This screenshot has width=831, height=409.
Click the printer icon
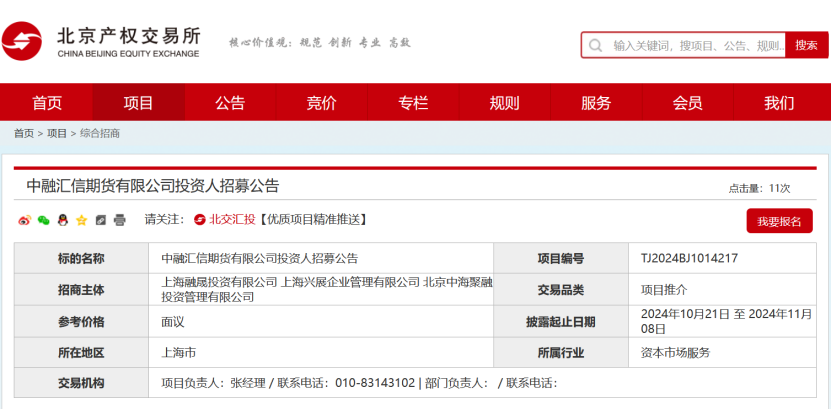[120, 220]
